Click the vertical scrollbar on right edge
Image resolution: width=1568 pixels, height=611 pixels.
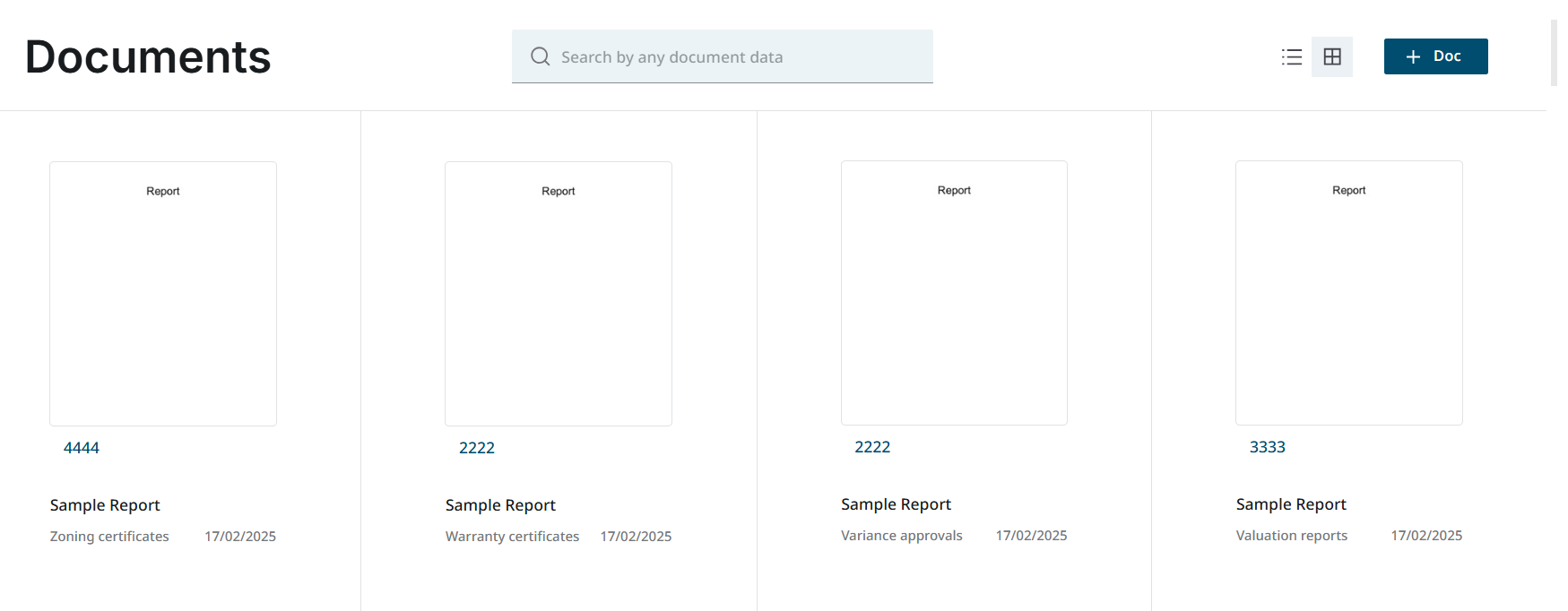click(1554, 54)
